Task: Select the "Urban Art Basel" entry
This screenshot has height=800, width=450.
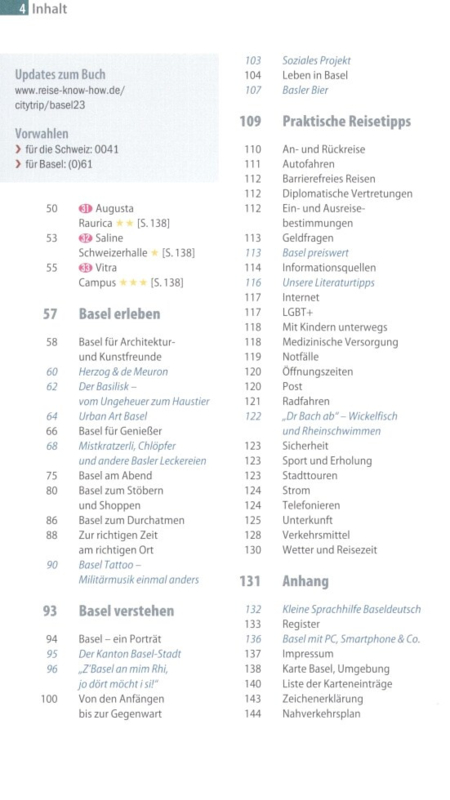Action: coord(113,416)
